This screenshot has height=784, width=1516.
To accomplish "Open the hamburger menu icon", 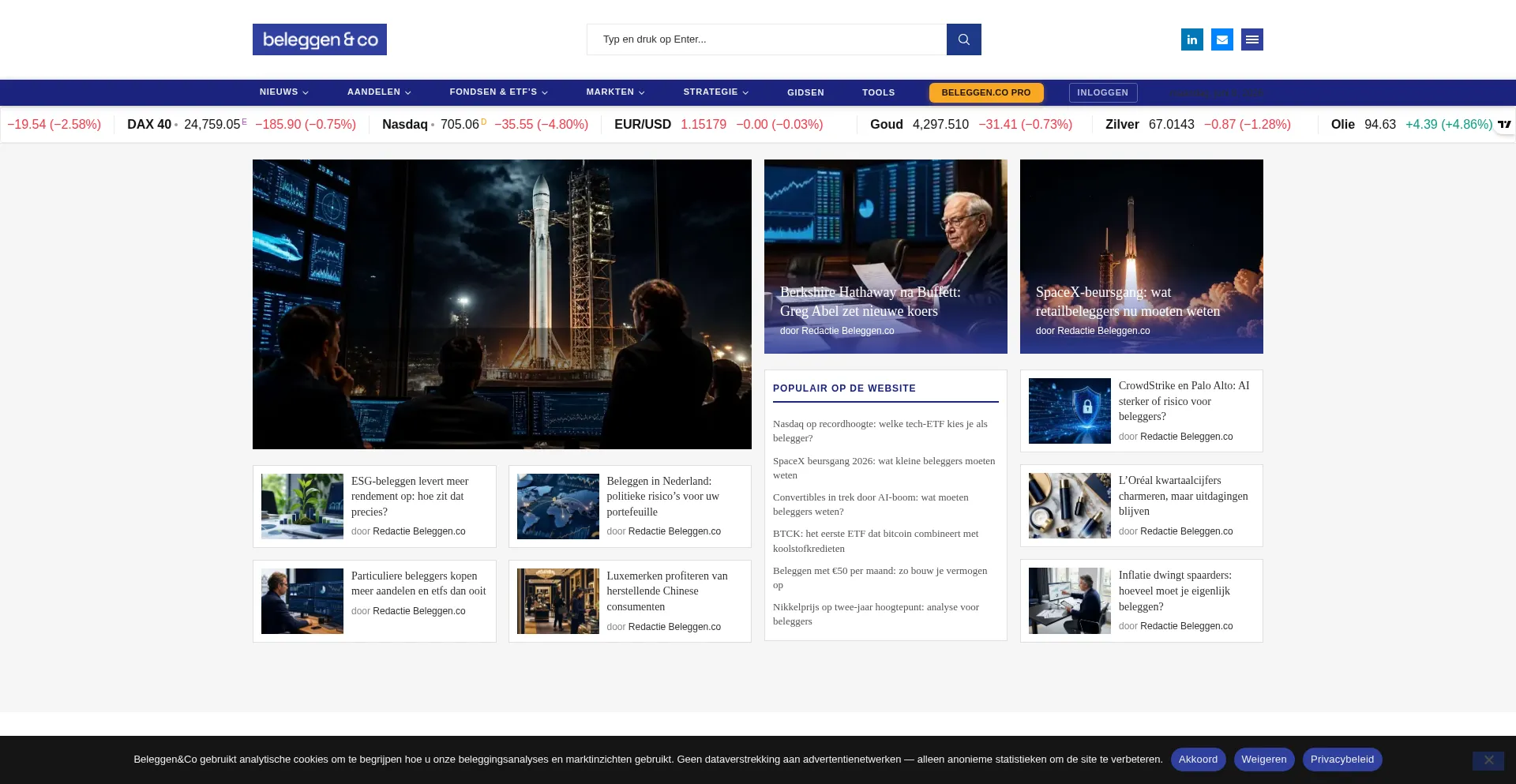I will 1252,39.
